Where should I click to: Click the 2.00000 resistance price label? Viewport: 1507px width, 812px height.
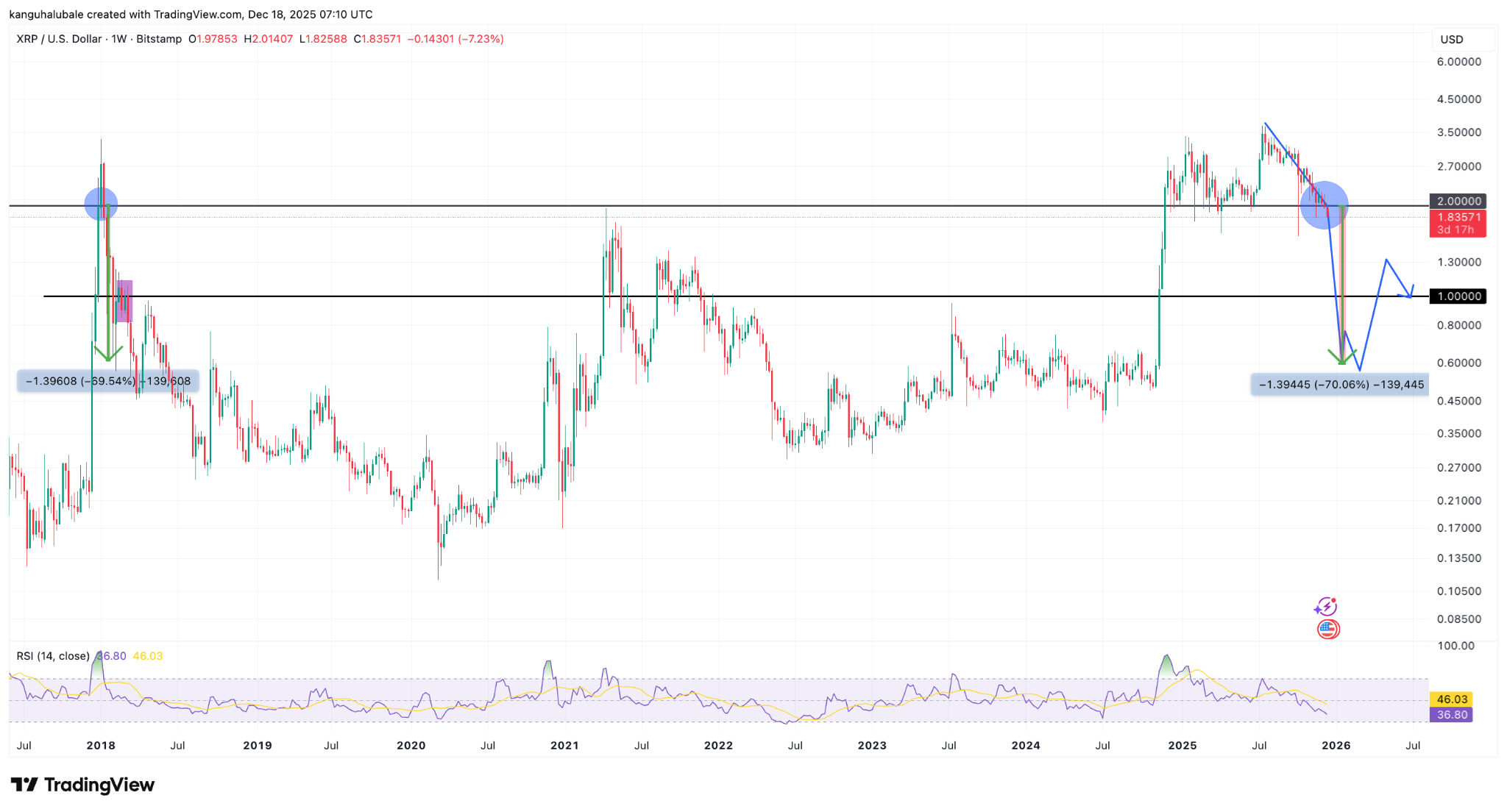click(x=1458, y=201)
